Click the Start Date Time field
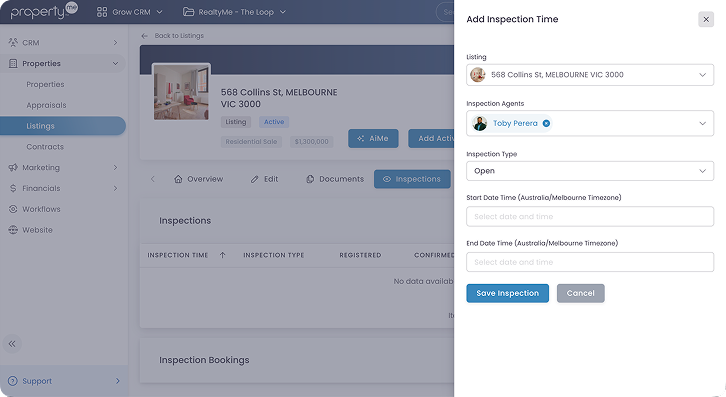Viewport: 726px width, 397px height. (x=589, y=216)
